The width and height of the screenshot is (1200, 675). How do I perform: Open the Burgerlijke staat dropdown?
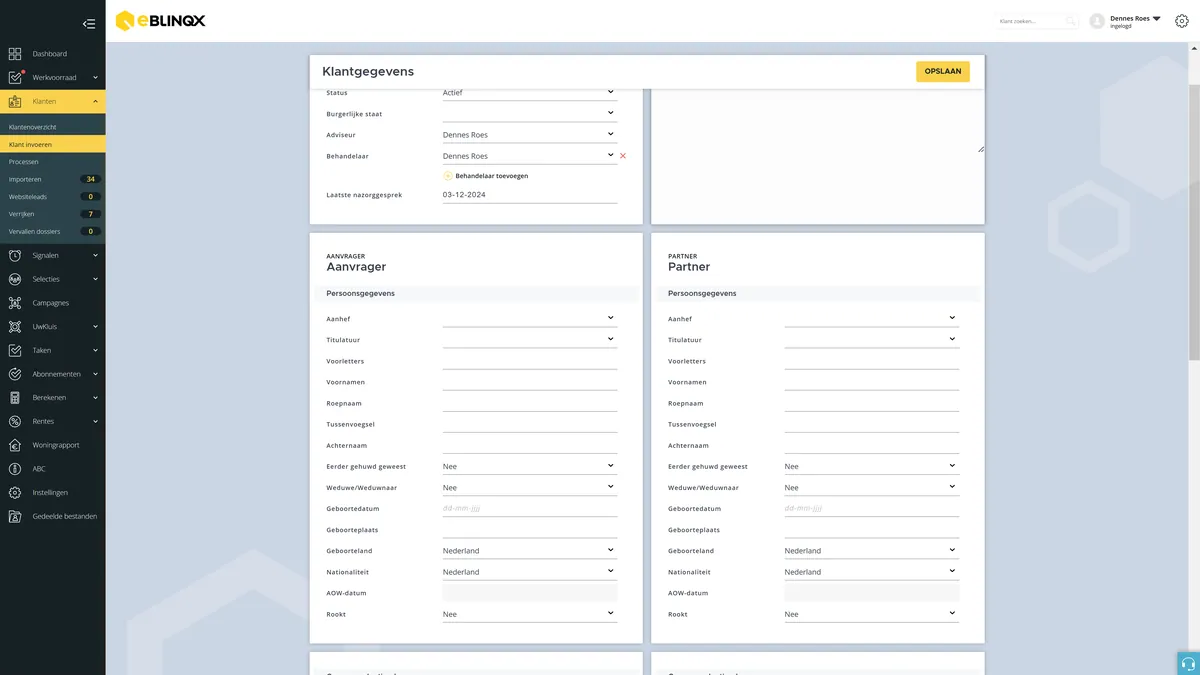coord(530,114)
